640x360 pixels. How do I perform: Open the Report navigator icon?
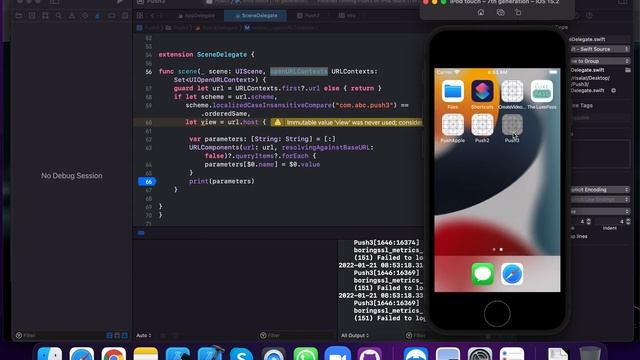pos(125,16)
